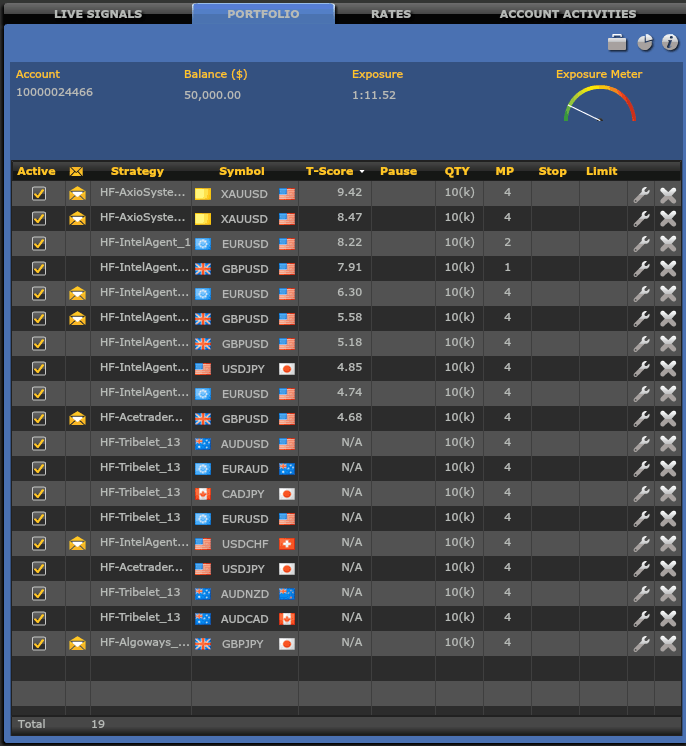The width and height of the screenshot is (686, 746).
Task: Click account number 10000024466
Action: click(54, 92)
